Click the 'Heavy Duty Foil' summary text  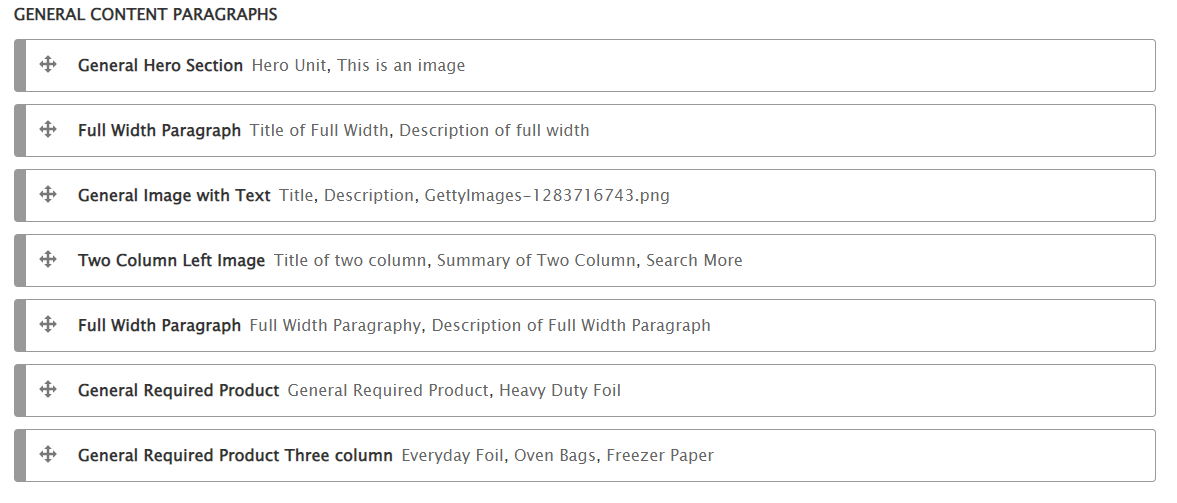(x=560, y=391)
